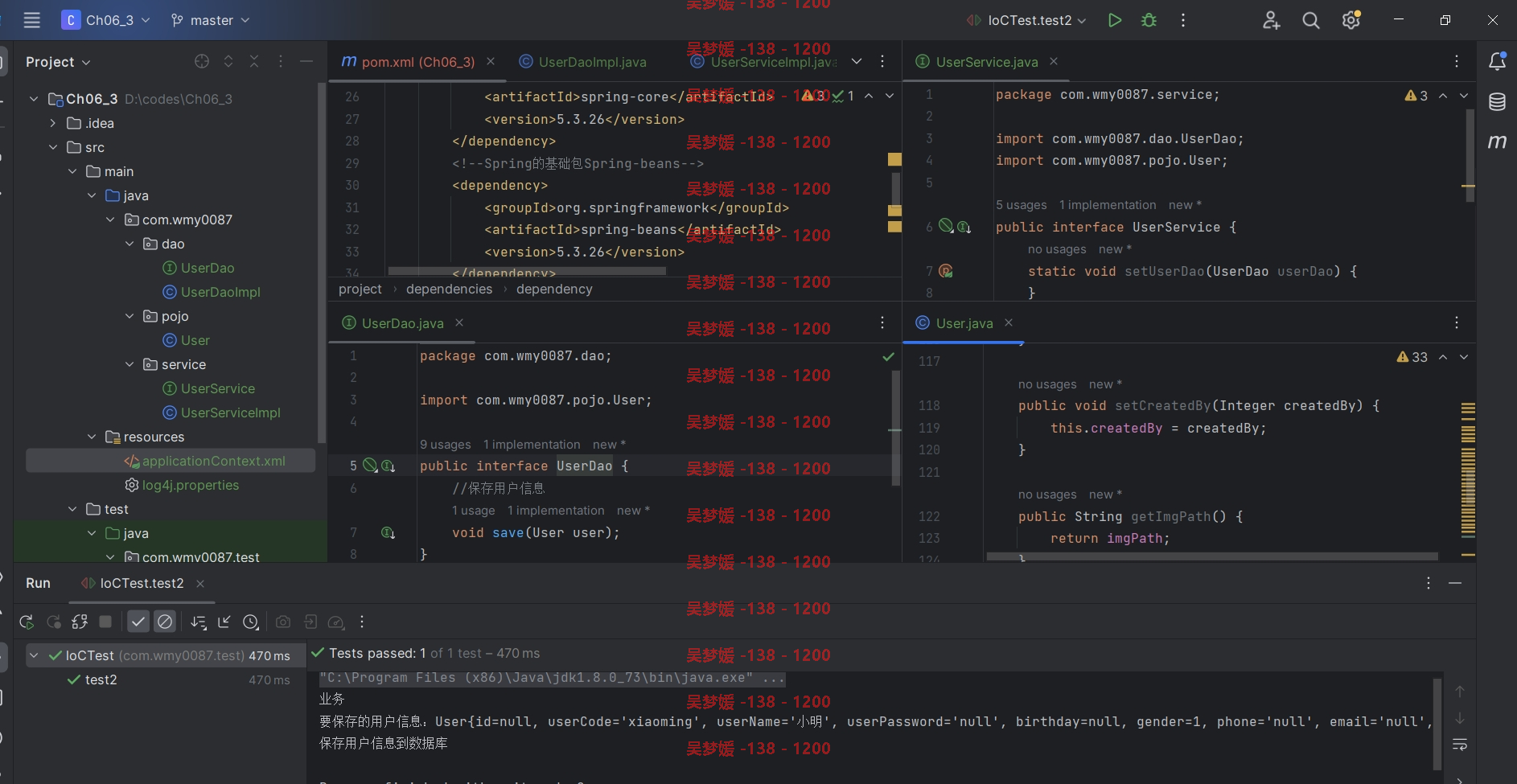1517x784 pixels.
Task: Open the Notifications bell panel
Action: [x=1497, y=61]
